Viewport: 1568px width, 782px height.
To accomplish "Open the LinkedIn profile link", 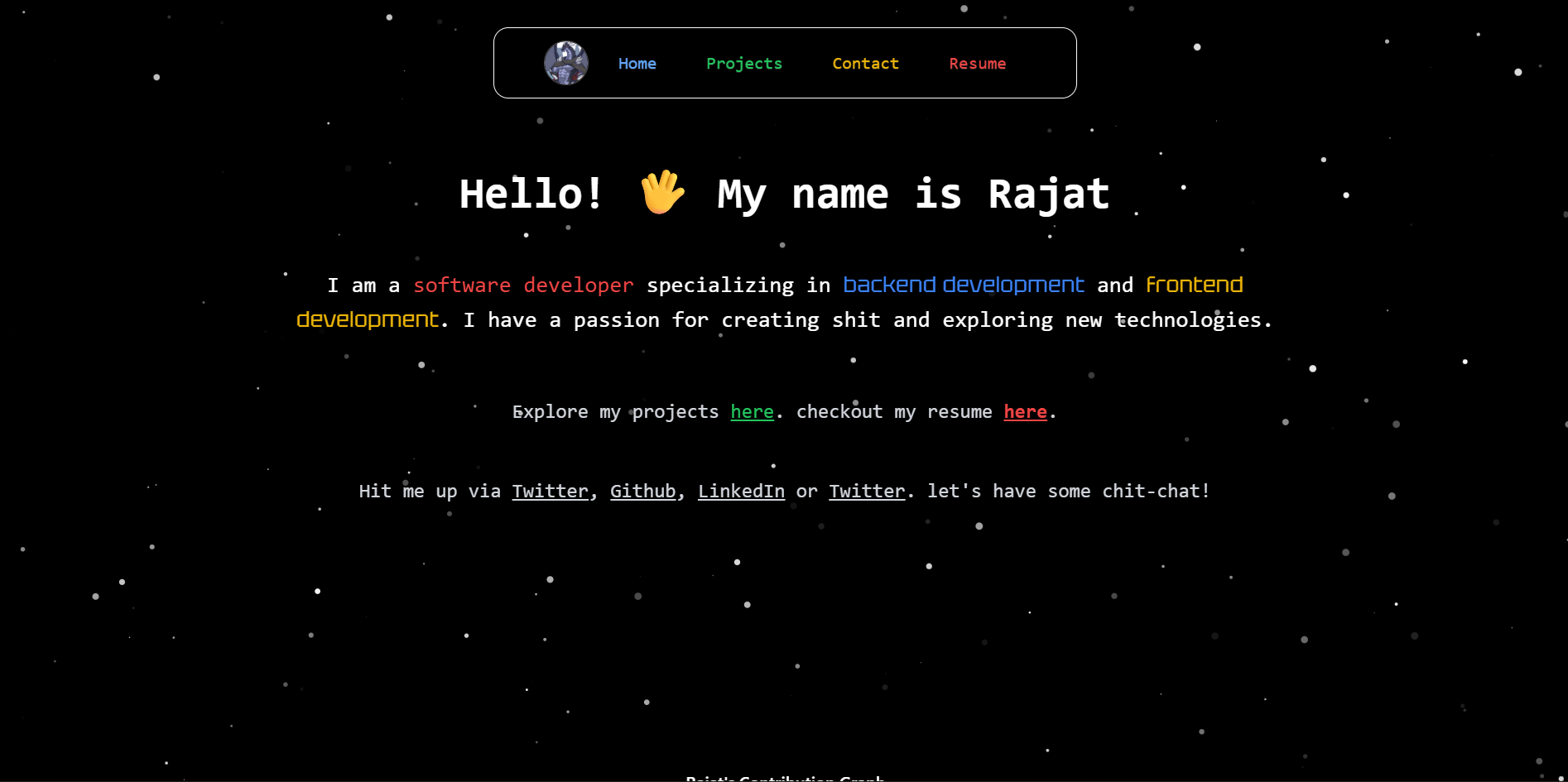I will pyautogui.click(x=741, y=492).
